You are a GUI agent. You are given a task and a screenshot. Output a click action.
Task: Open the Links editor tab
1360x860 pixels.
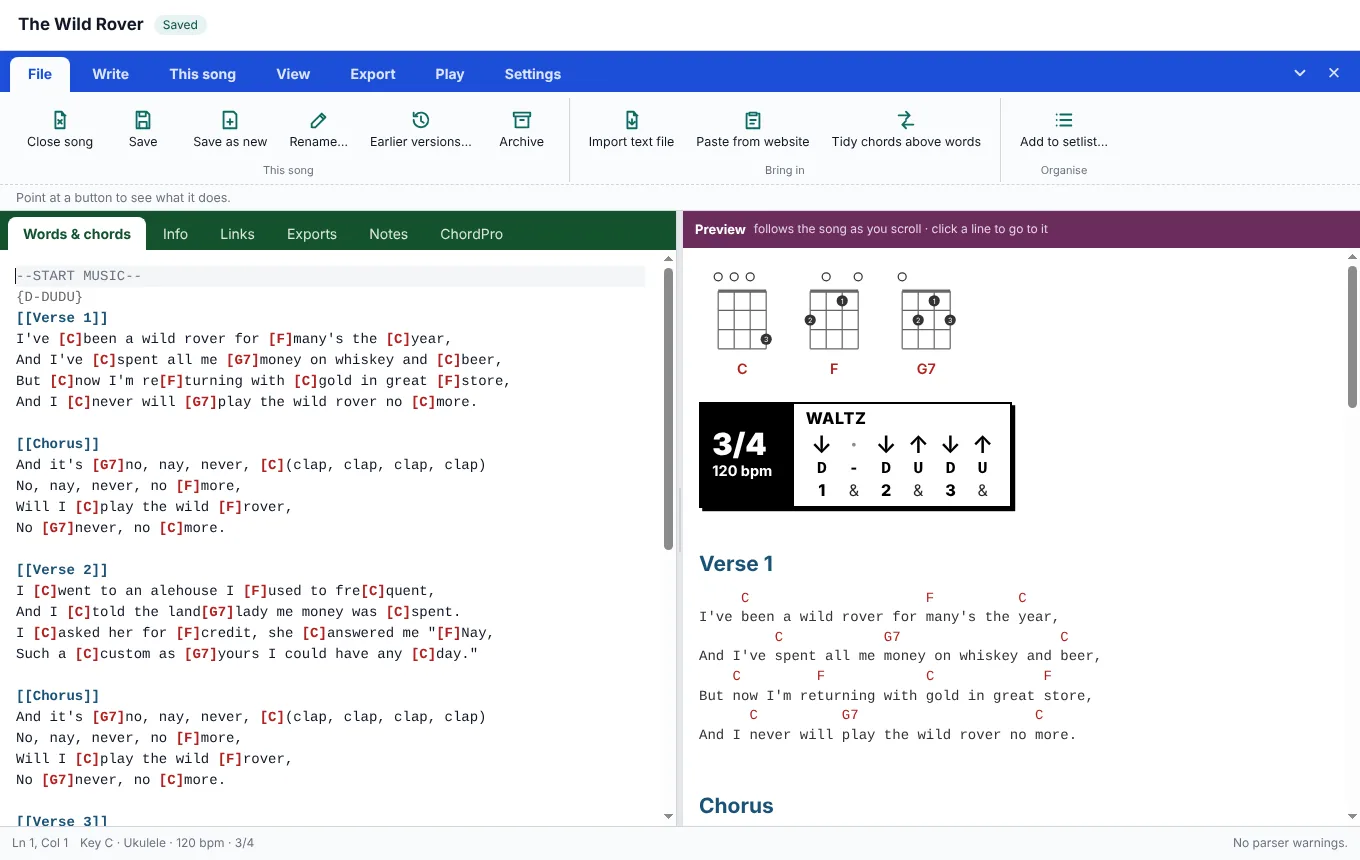pos(237,234)
